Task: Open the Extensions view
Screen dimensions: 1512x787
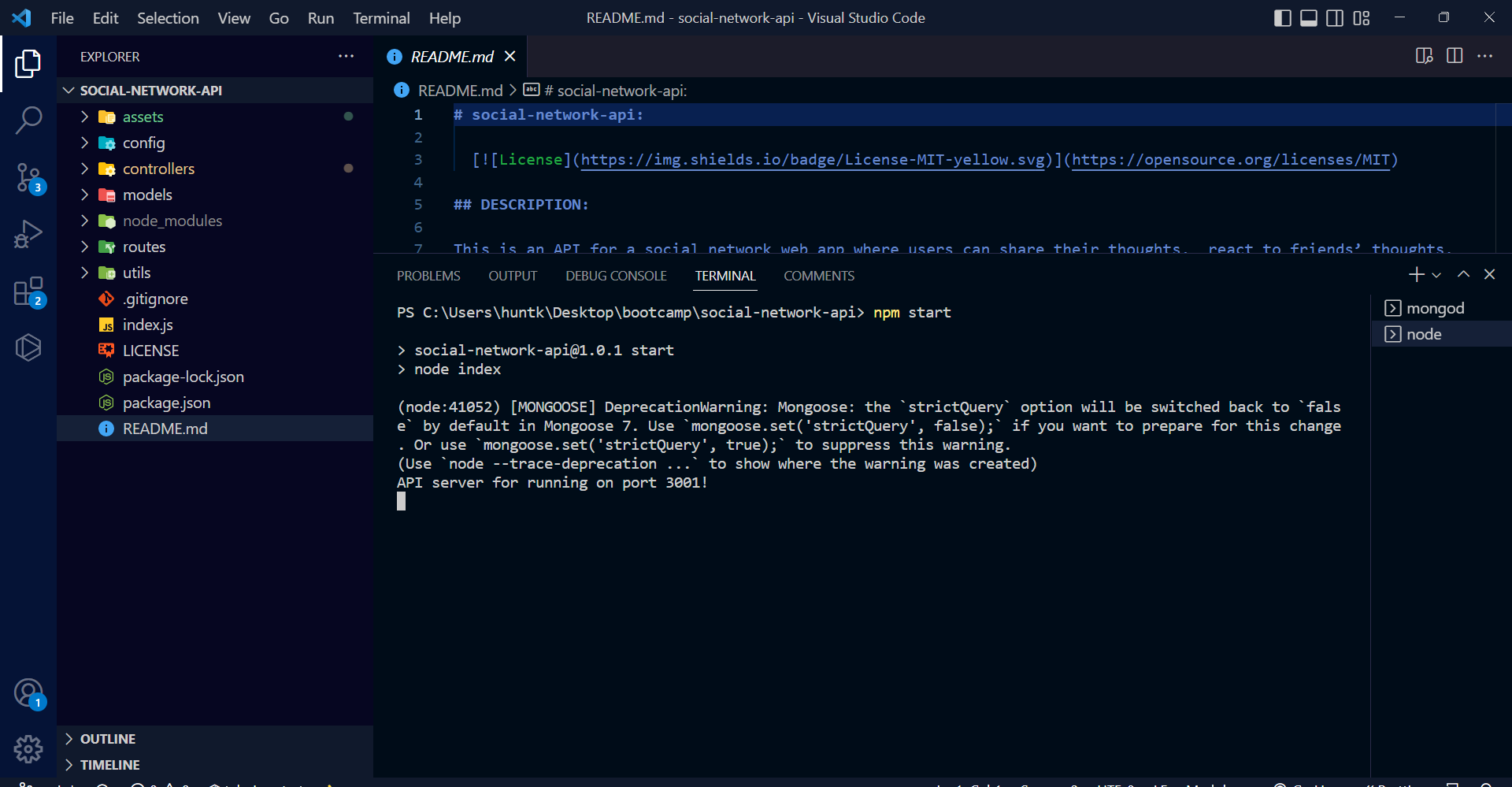Action: click(29, 290)
